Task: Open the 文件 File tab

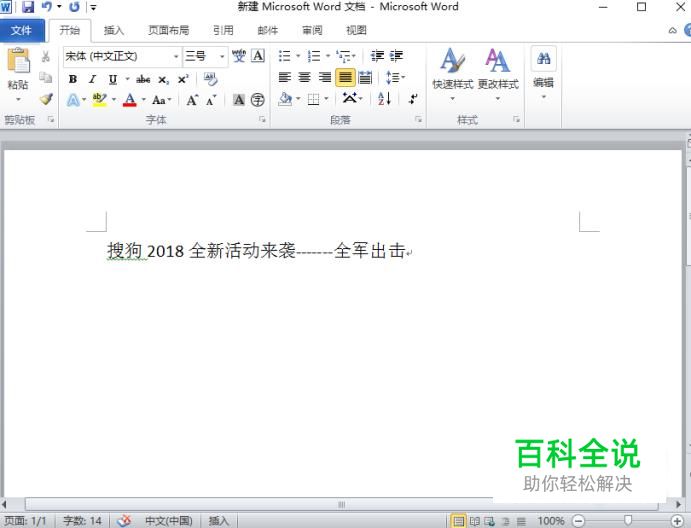Action: 22,30
